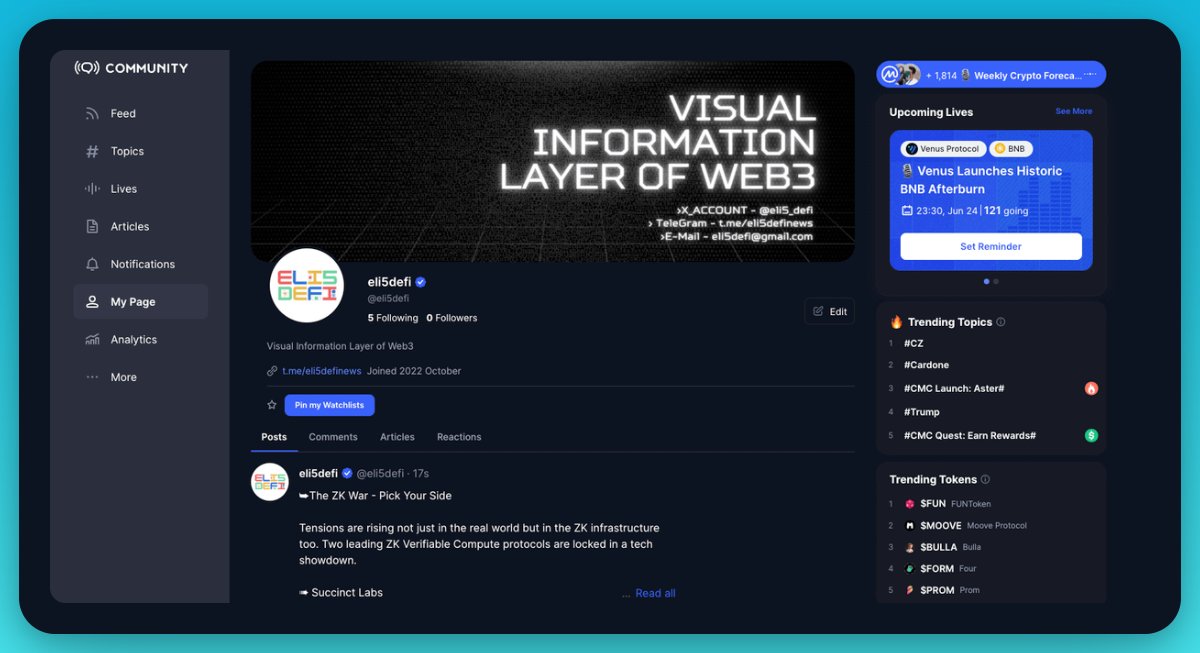This screenshot has height=653, width=1200.
Task: Click the 0 Followers count
Action: point(452,318)
